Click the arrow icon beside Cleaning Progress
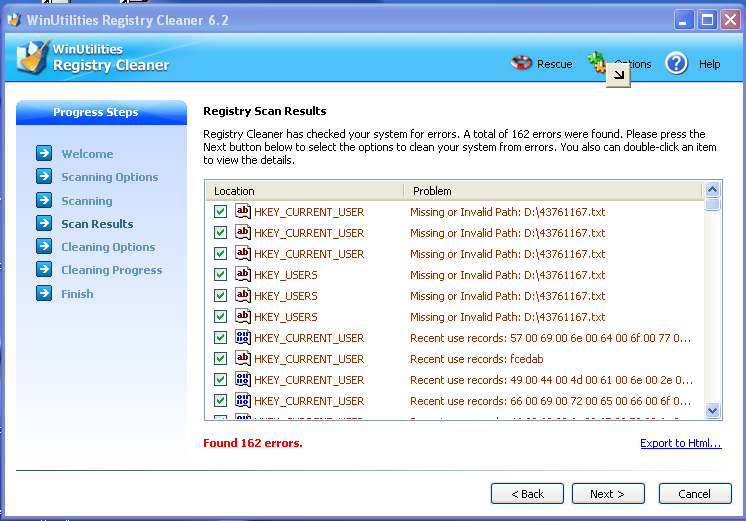 point(44,269)
